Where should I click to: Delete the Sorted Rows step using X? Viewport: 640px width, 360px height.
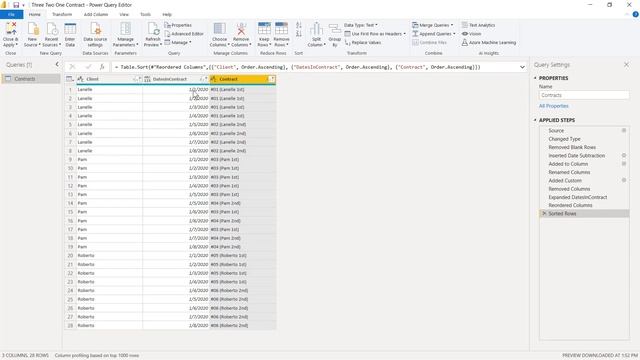coord(544,213)
